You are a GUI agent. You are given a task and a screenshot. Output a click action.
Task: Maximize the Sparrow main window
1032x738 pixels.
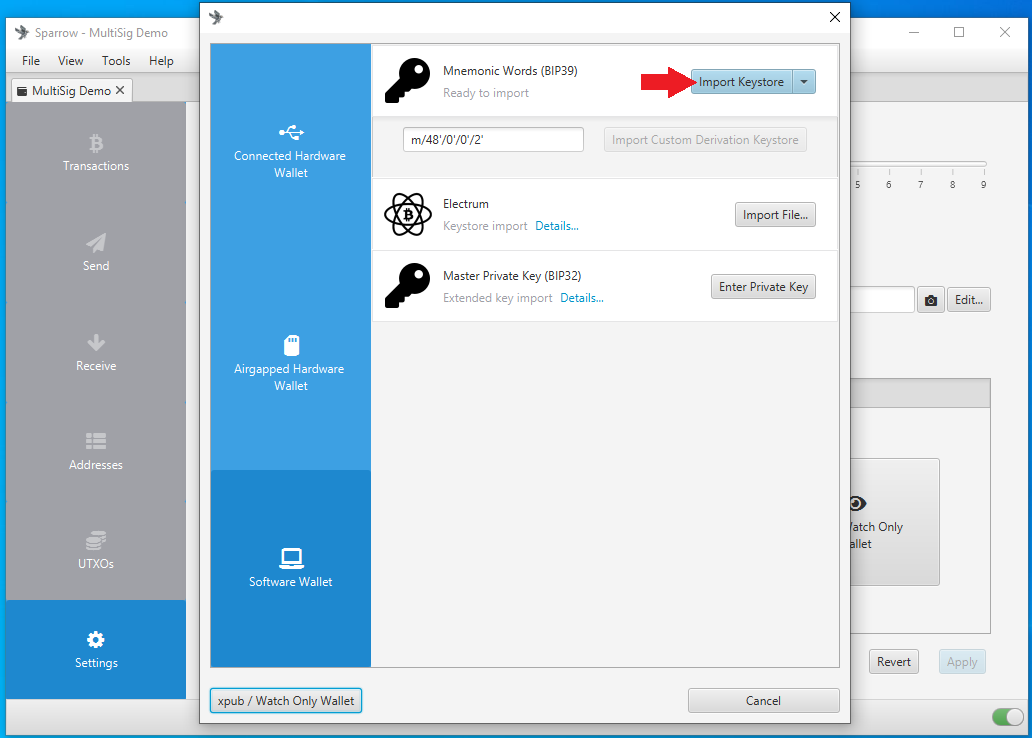(x=959, y=32)
